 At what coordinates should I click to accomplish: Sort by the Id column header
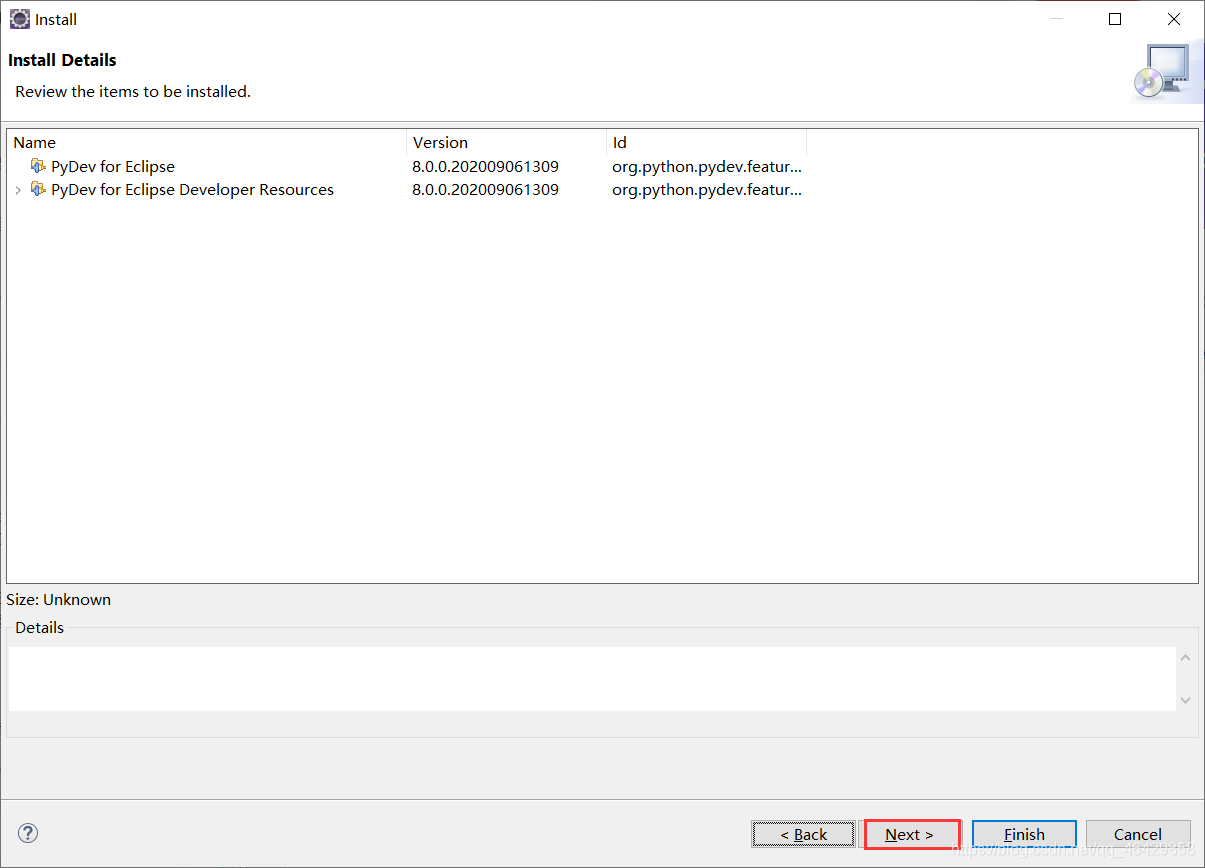coord(707,142)
